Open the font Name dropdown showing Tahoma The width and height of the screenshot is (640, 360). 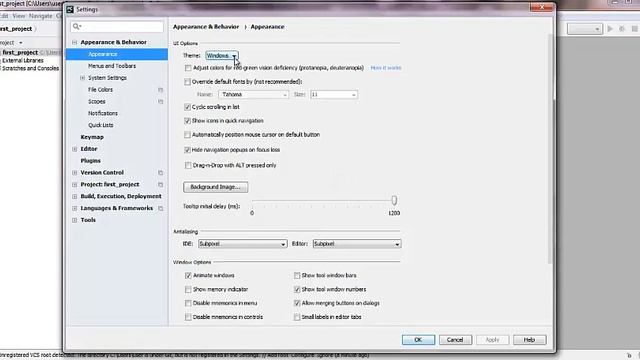coord(253,95)
